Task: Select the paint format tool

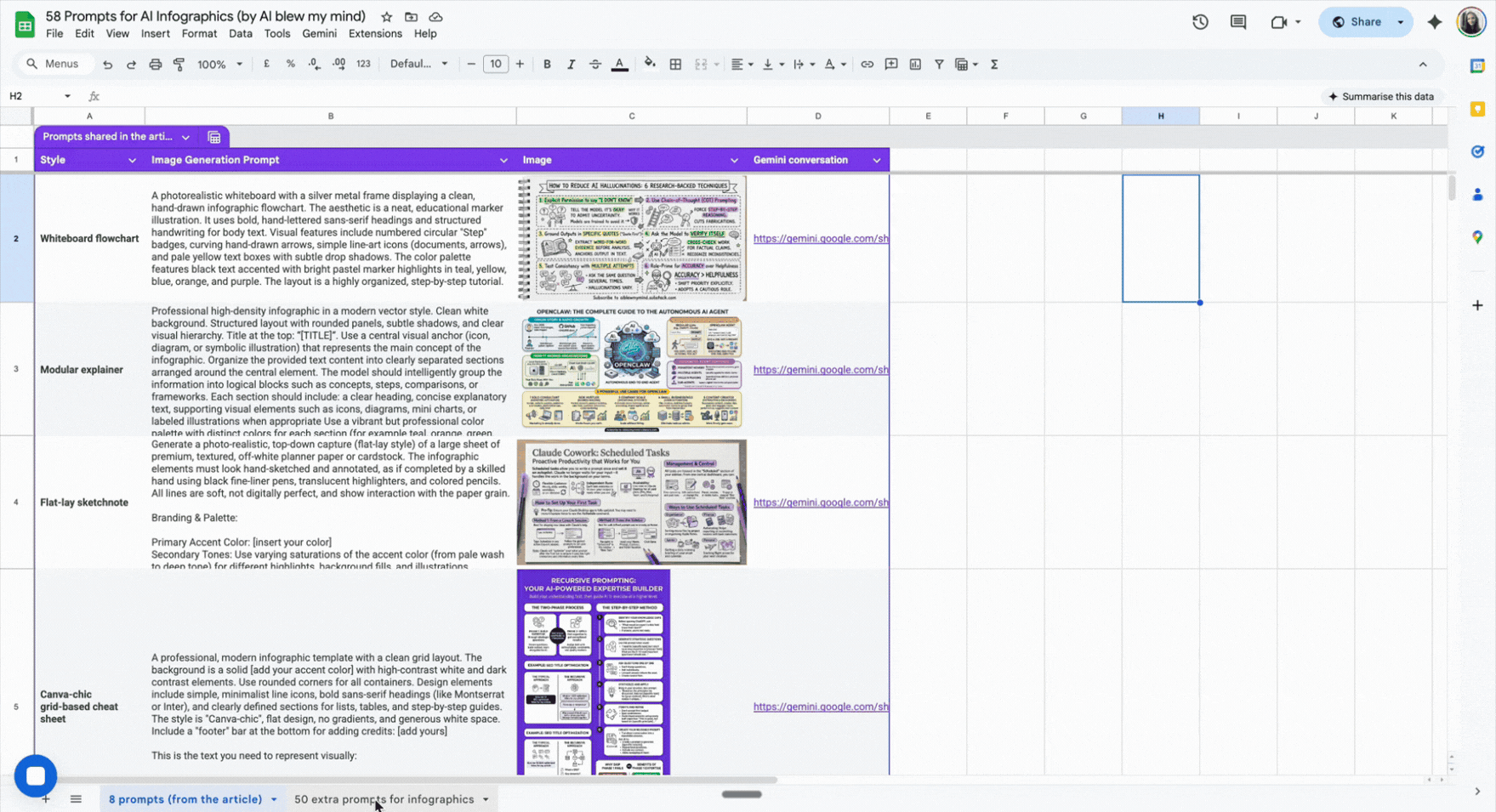Action: tap(179, 65)
